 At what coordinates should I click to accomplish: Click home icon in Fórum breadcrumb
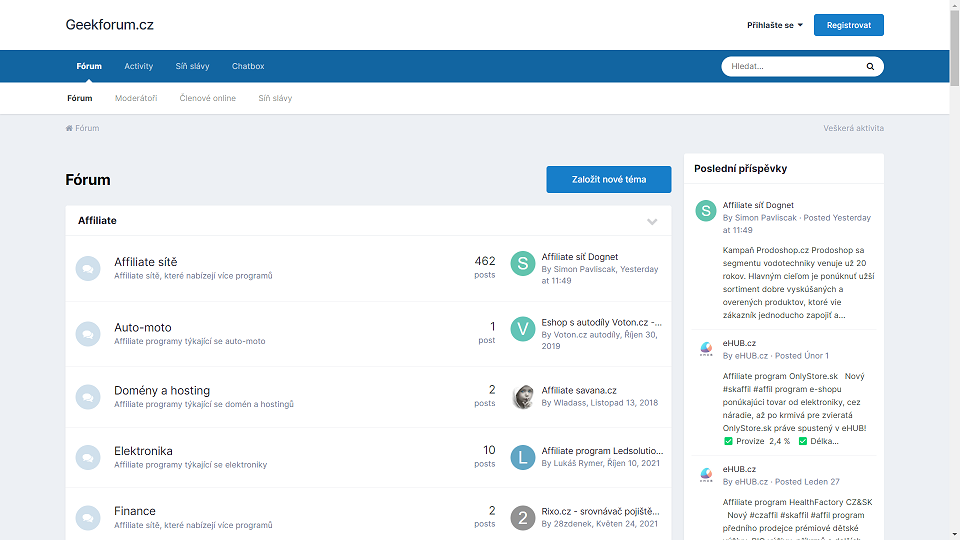pyautogui.click(x=69, y=128)
